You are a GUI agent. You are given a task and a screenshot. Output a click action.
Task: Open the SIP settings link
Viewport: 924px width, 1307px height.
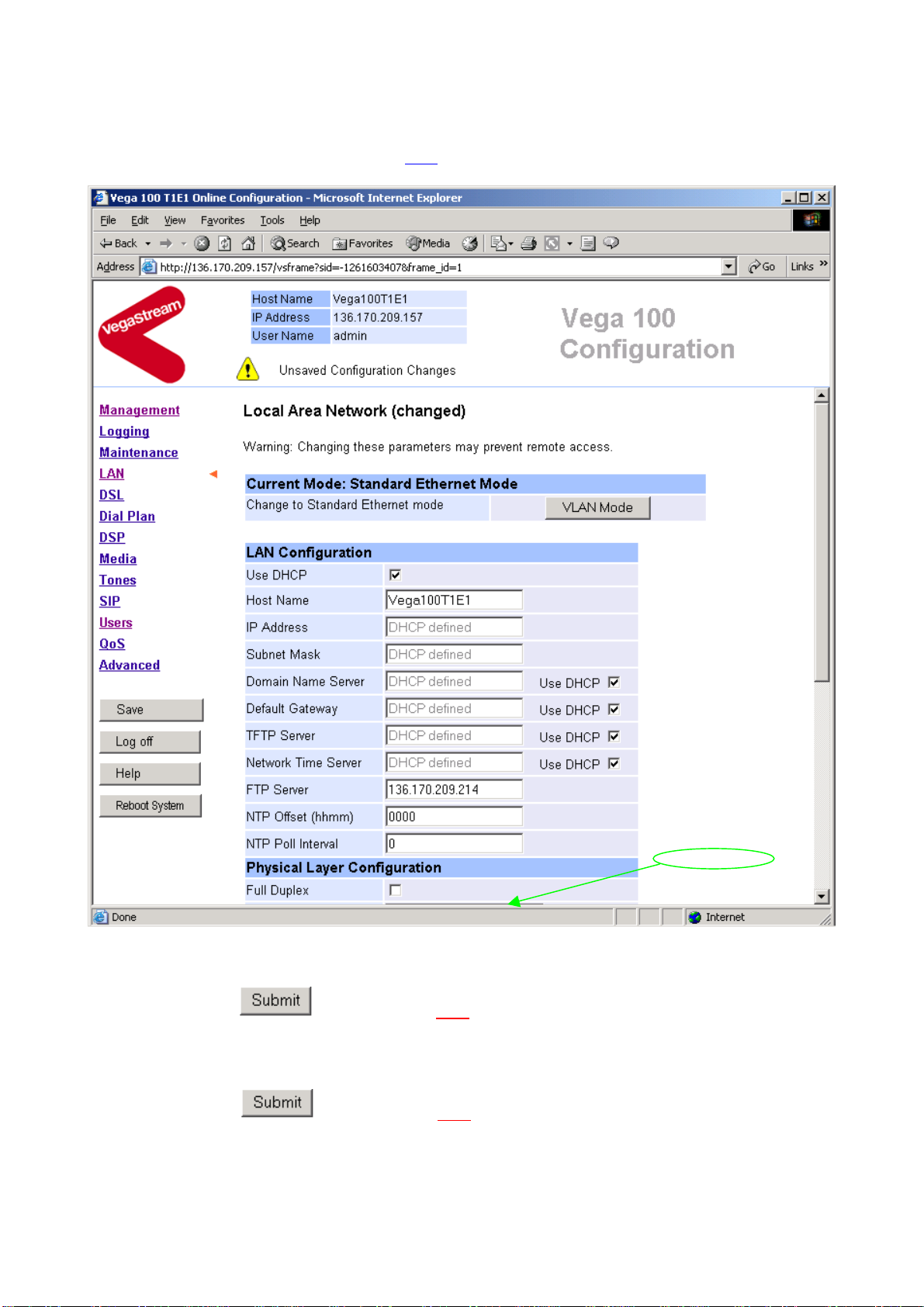109,601
